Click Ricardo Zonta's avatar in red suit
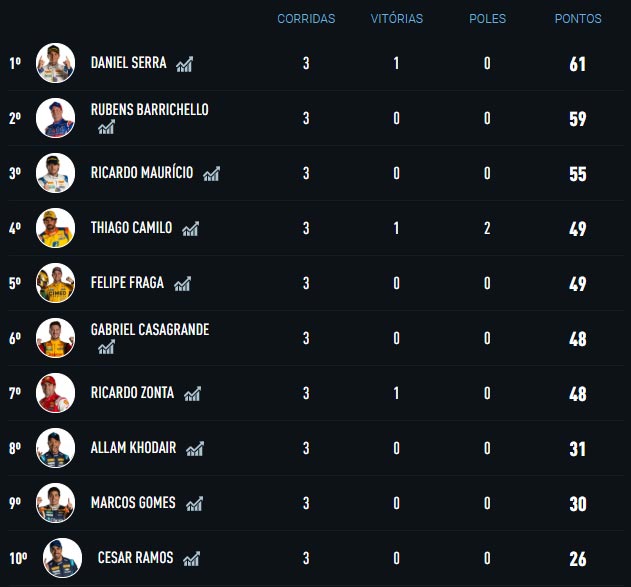The height and width of the screenshot is (587, 631). (56, 393)
